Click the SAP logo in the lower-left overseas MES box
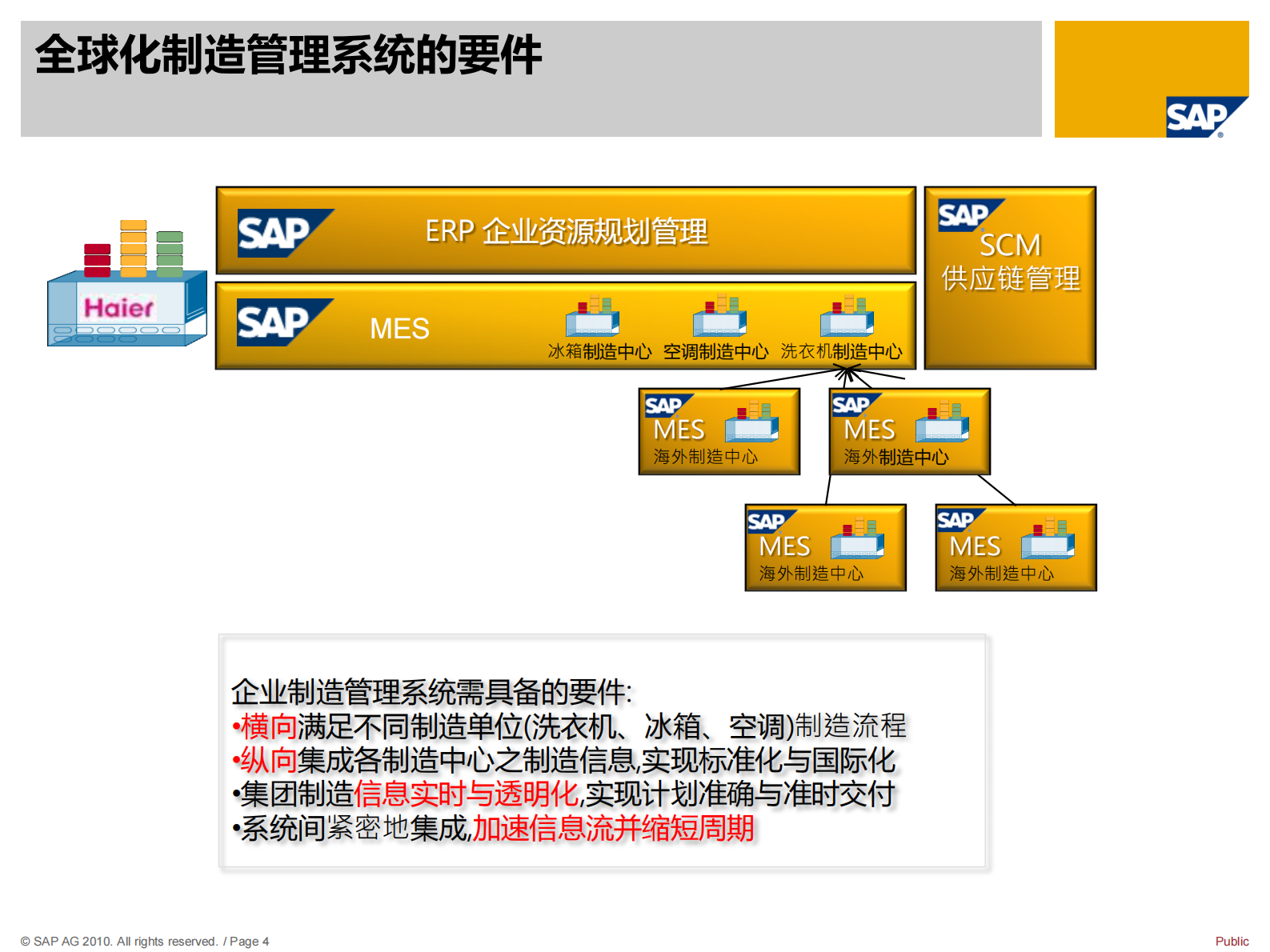Image resolution: width=1270 pixels, height=952 pixels. 771,522
